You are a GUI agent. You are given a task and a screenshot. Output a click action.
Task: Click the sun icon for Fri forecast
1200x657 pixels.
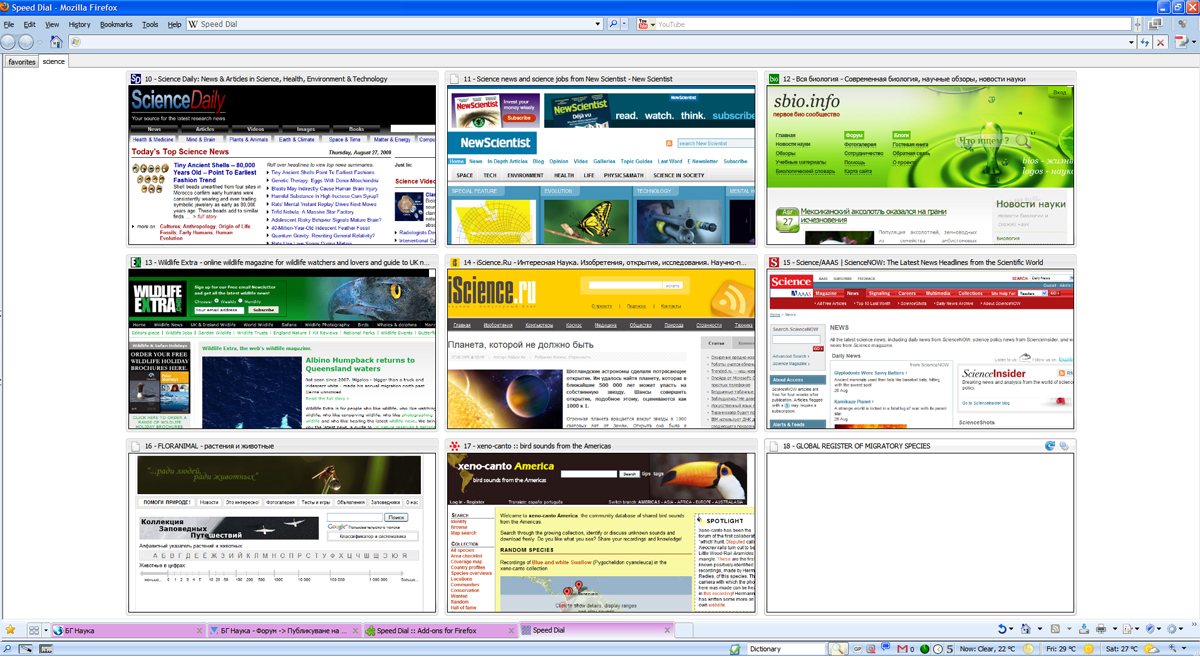click(1088, 649)
